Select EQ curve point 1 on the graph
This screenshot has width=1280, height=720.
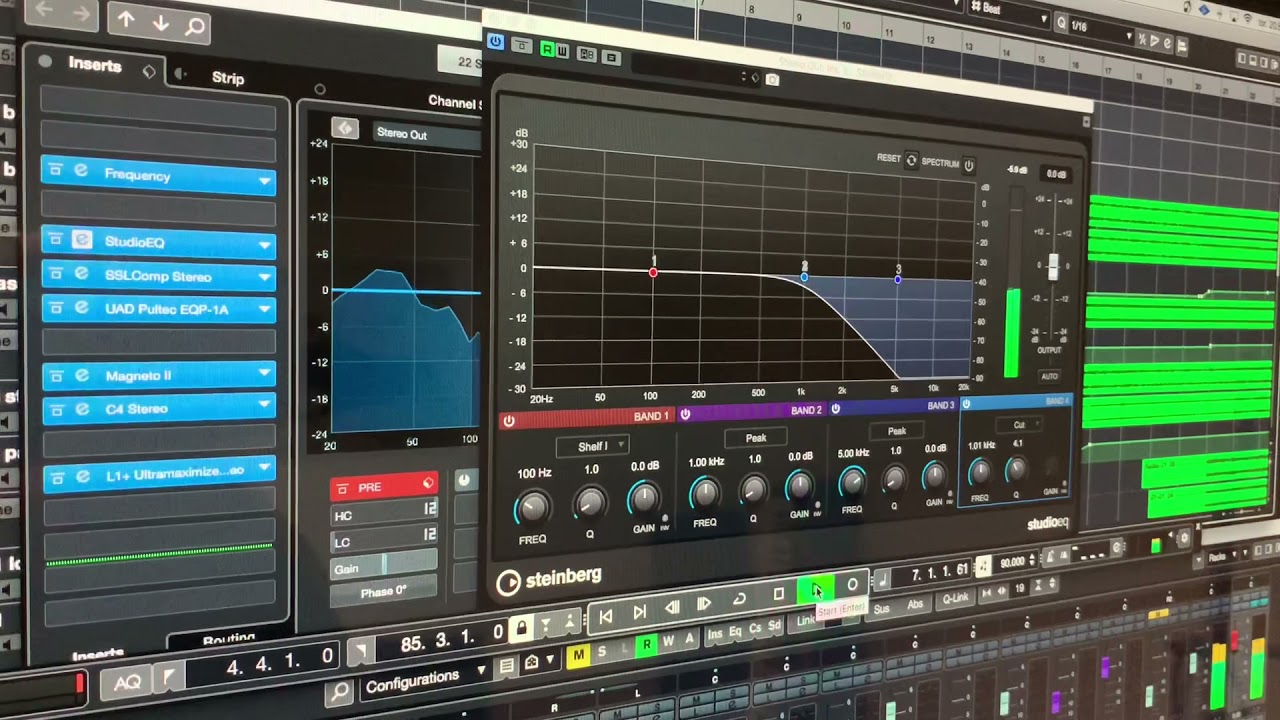tap(653, 272)
